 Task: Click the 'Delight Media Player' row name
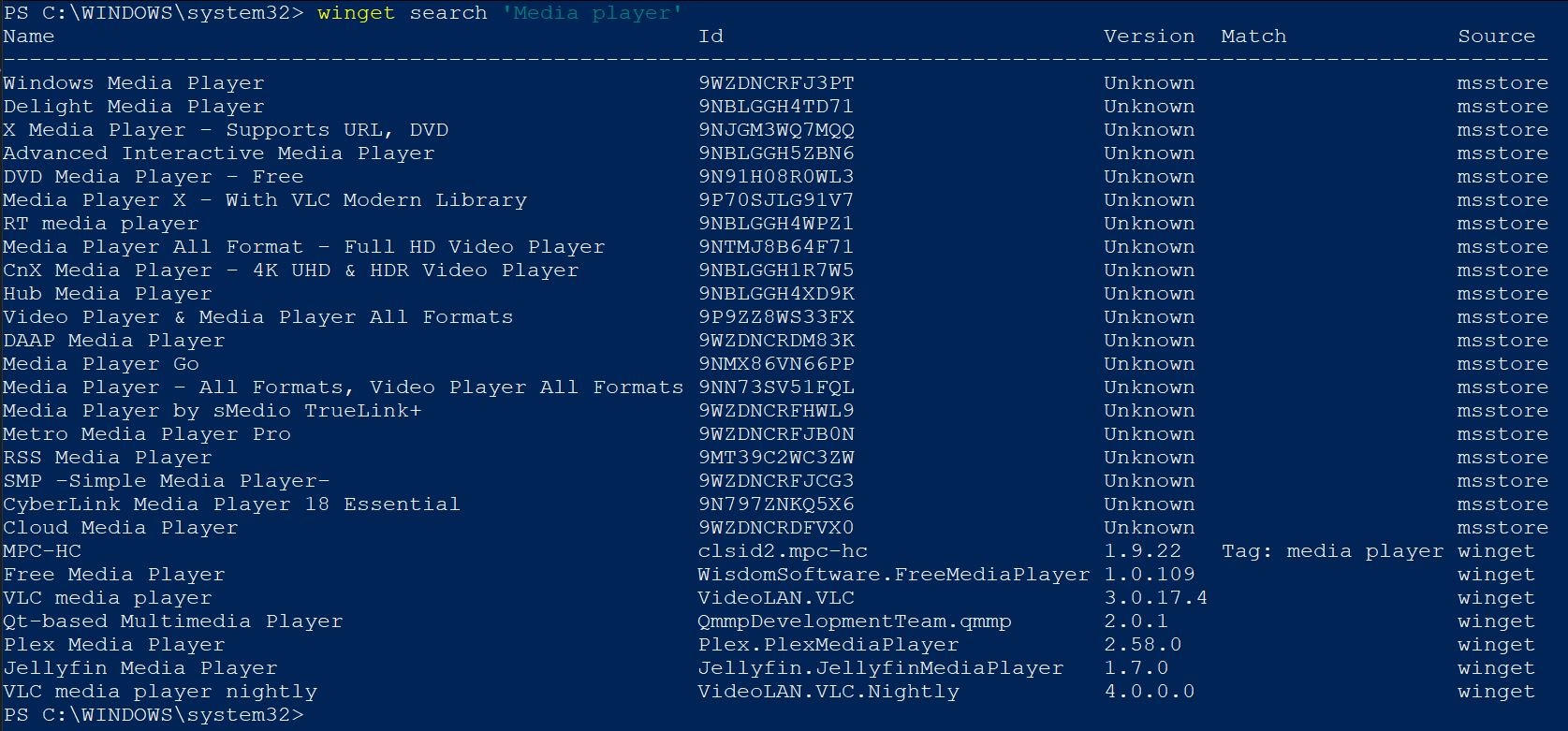coord(134,107)
